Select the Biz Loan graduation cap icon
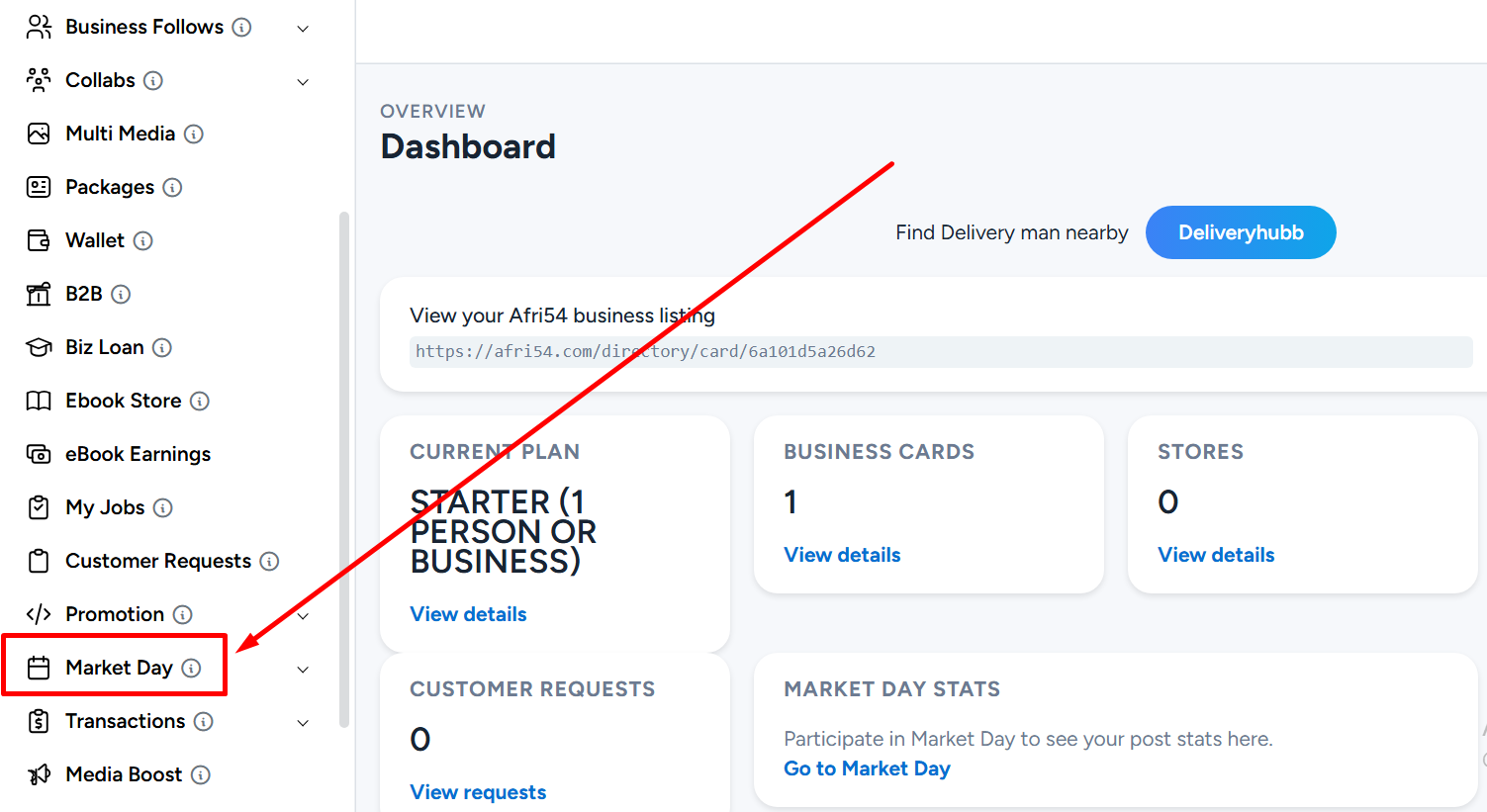 tap(39, 347)
